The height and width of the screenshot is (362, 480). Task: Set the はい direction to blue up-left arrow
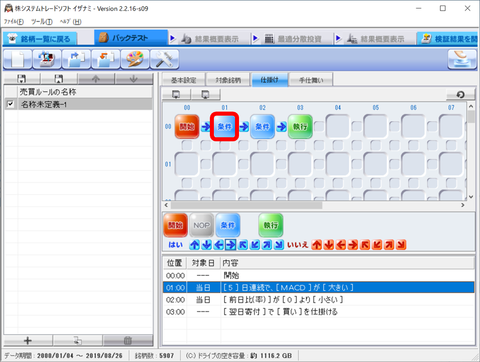(x=243, y=245)
